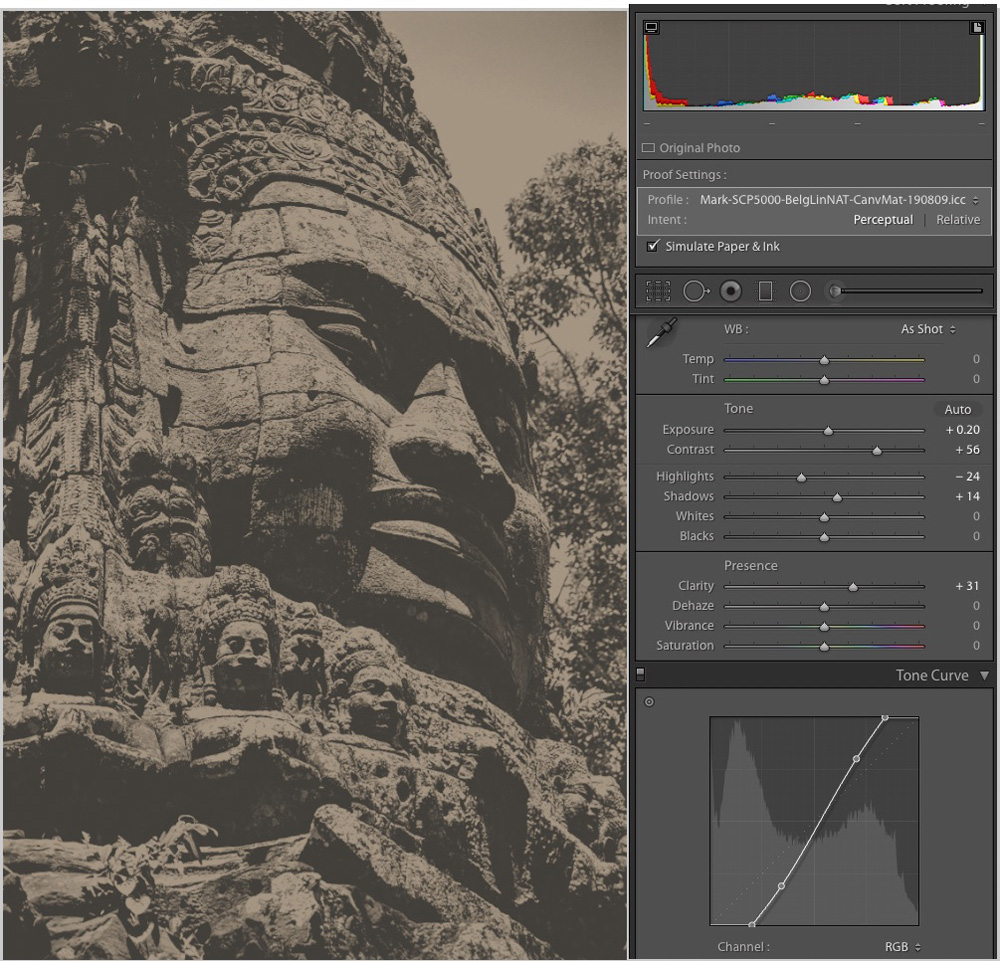Choose Perceptual rendering intent
Viewport: 1000px width, 961px height.
(882, 220)
